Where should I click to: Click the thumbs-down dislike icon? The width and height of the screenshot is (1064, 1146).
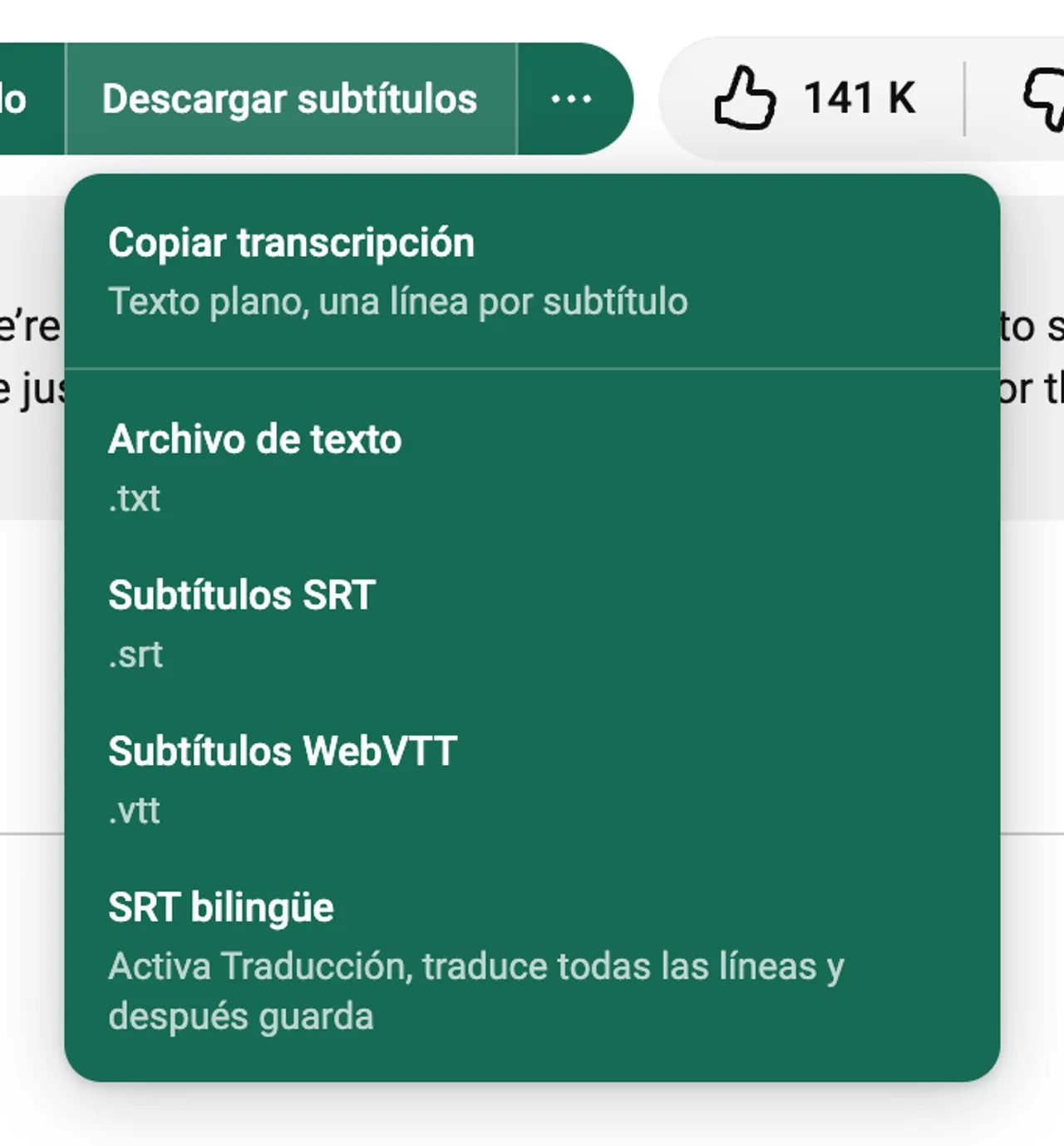click(x=1043, y=101)
